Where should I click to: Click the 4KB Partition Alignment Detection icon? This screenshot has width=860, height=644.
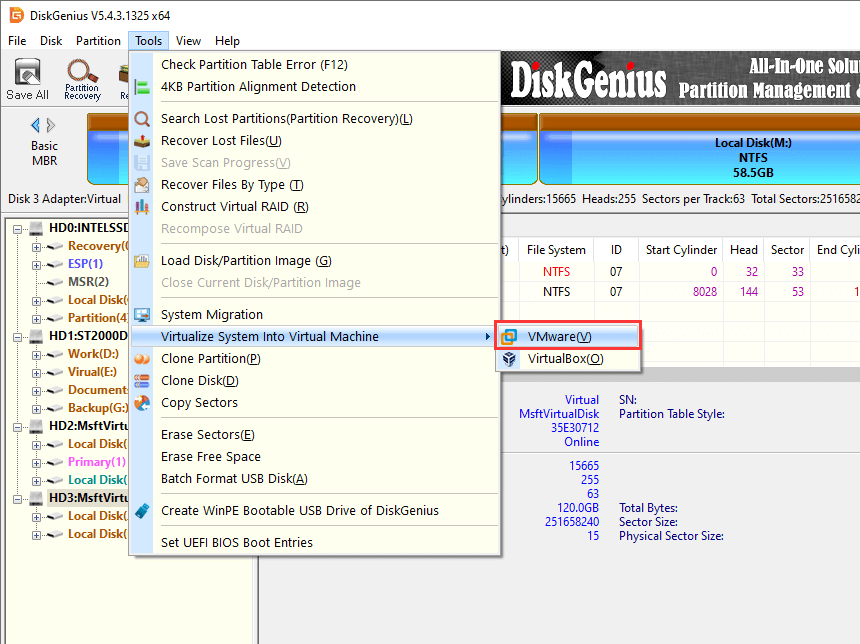tap(142, 87)
